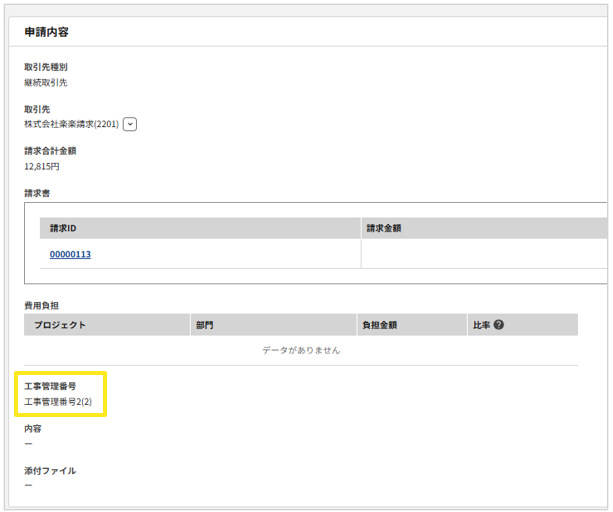The width and height of the screenshot is (613, 512).
Task: Select the 工事管理番号2(2) value
Action: tap(58, 401)
